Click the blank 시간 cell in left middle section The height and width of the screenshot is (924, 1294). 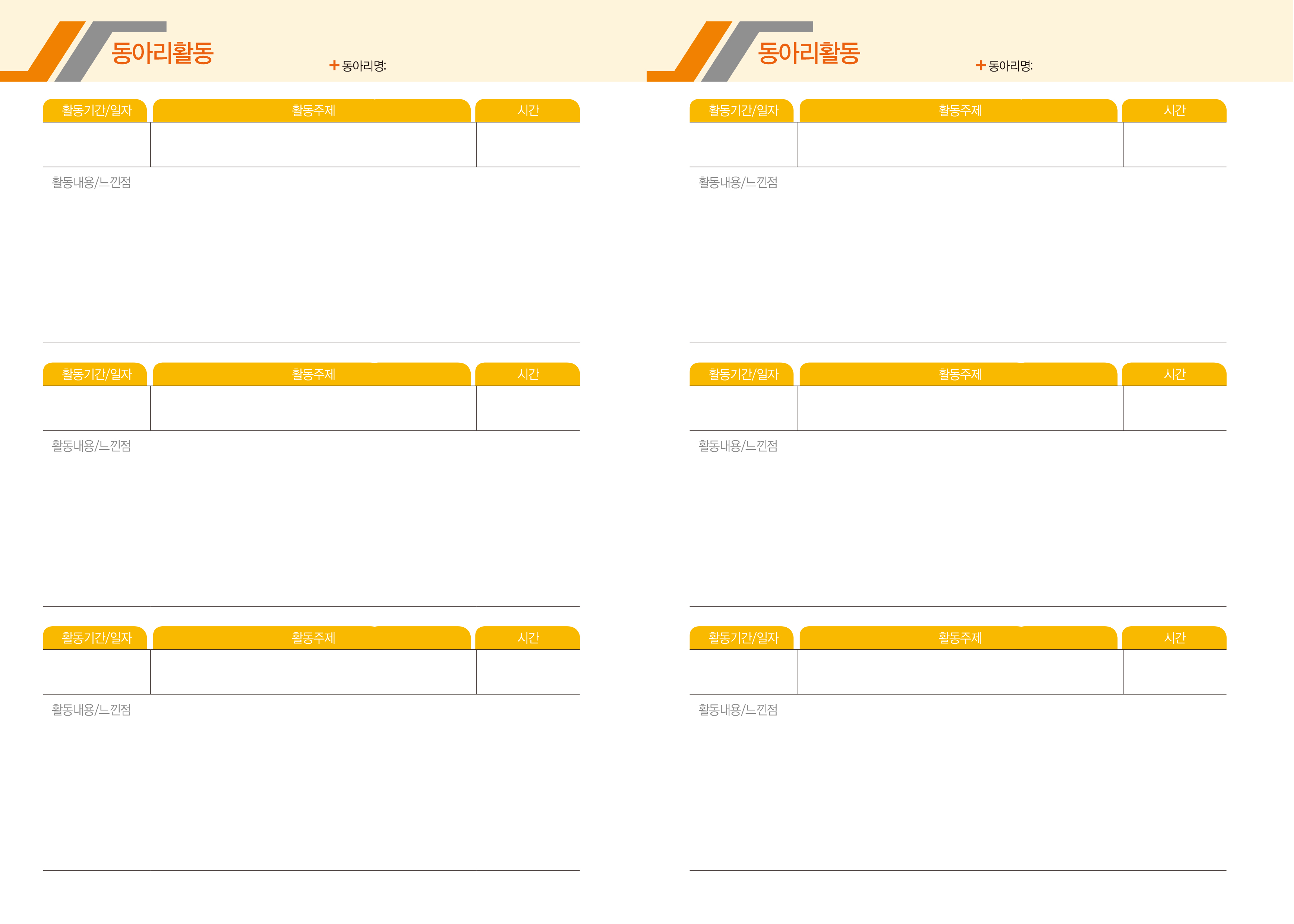[x=528, y=409]
